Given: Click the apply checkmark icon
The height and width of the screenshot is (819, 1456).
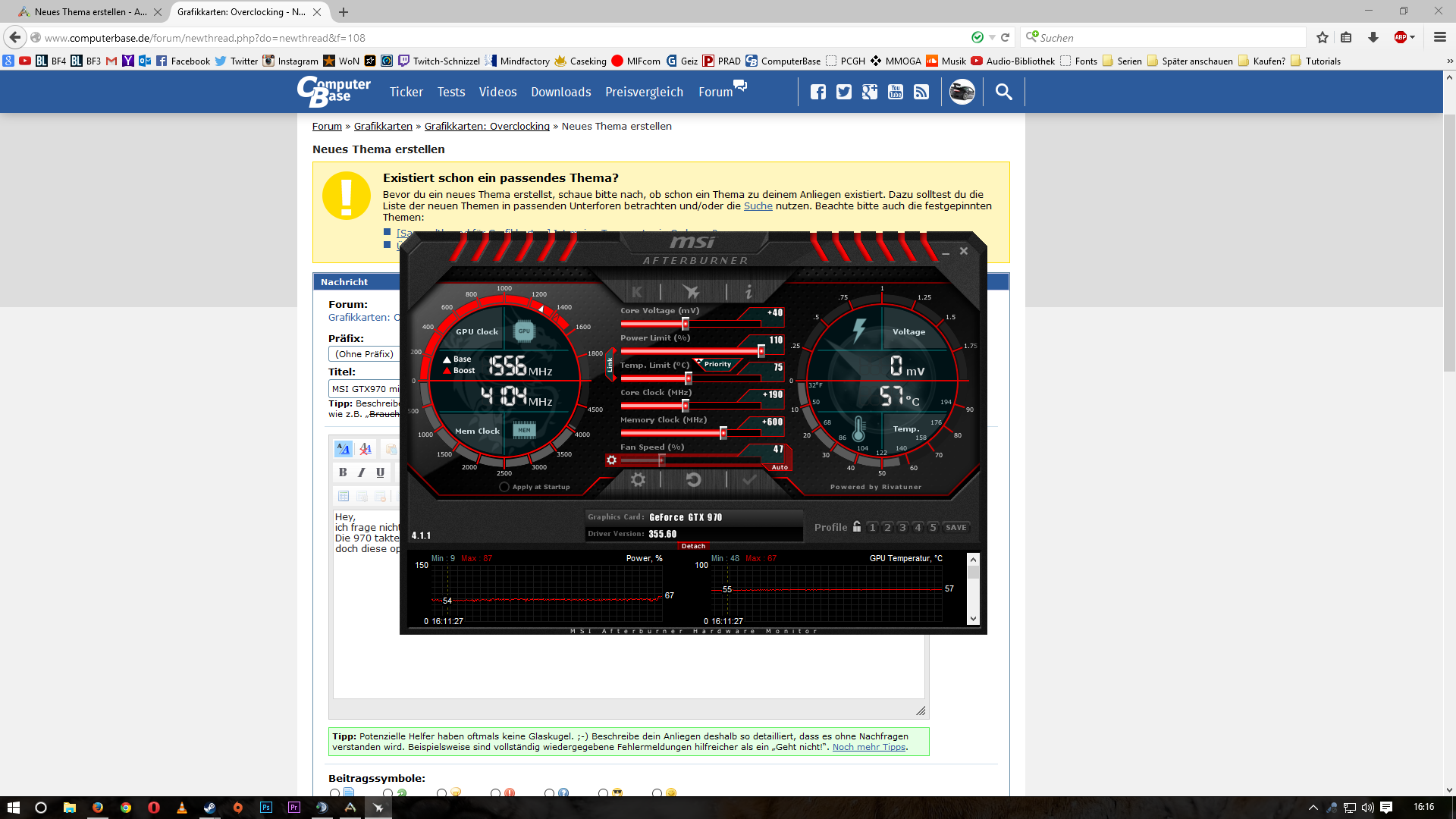Looking at the screenshot, I should tap(749, 479).
